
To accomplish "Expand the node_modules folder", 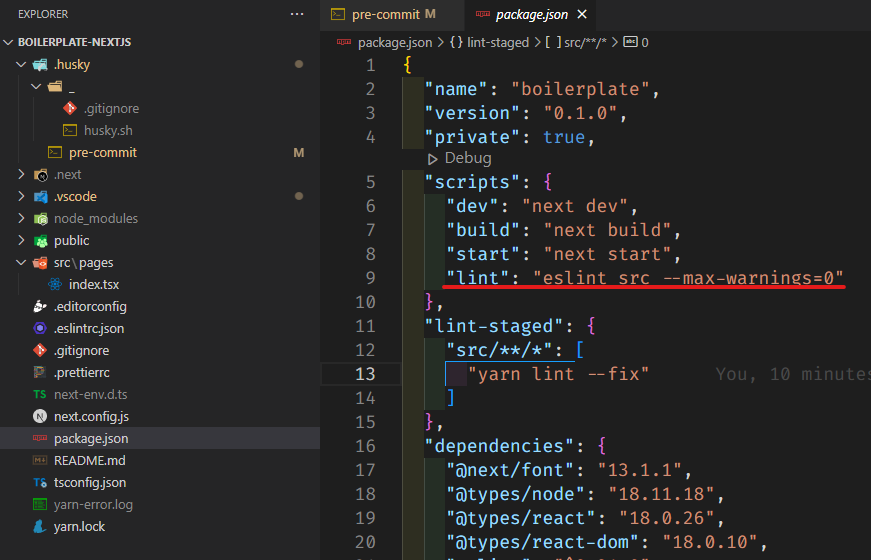I will click(x=23, y=218).
